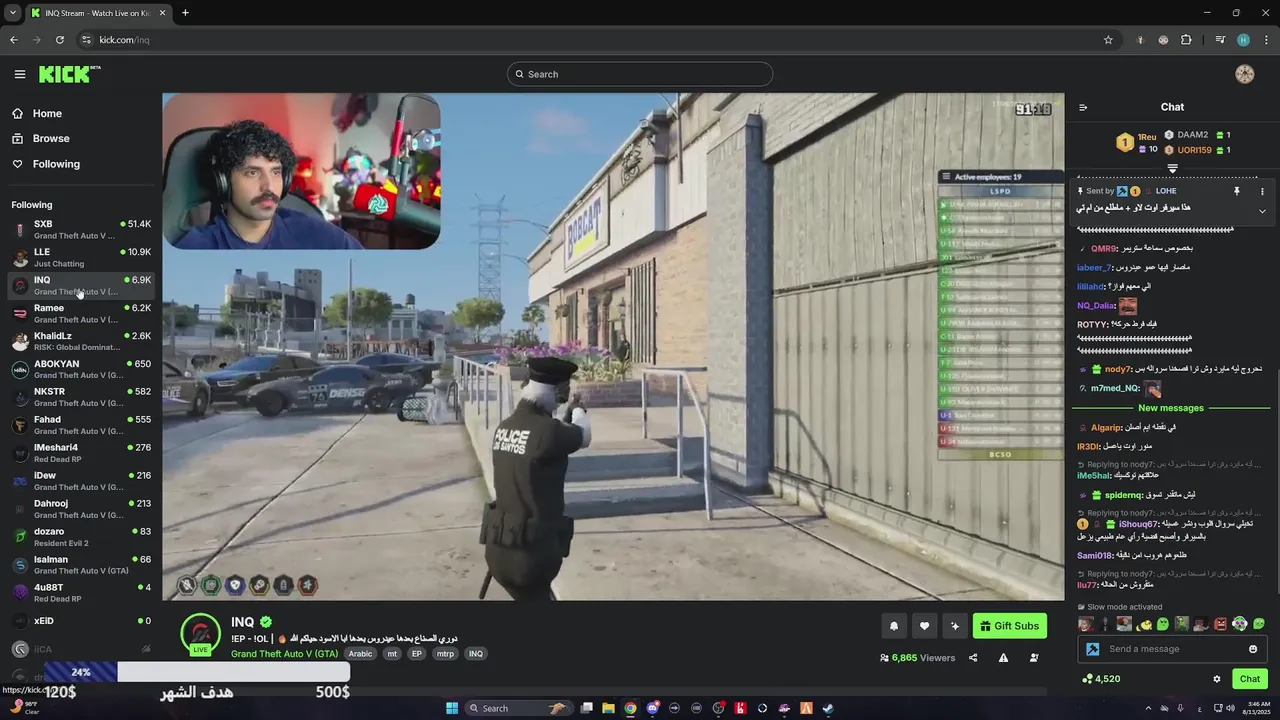Open a new browser tab
Image resolution: width=1280 pixels, height=720 pixels.
pos(185,13)
